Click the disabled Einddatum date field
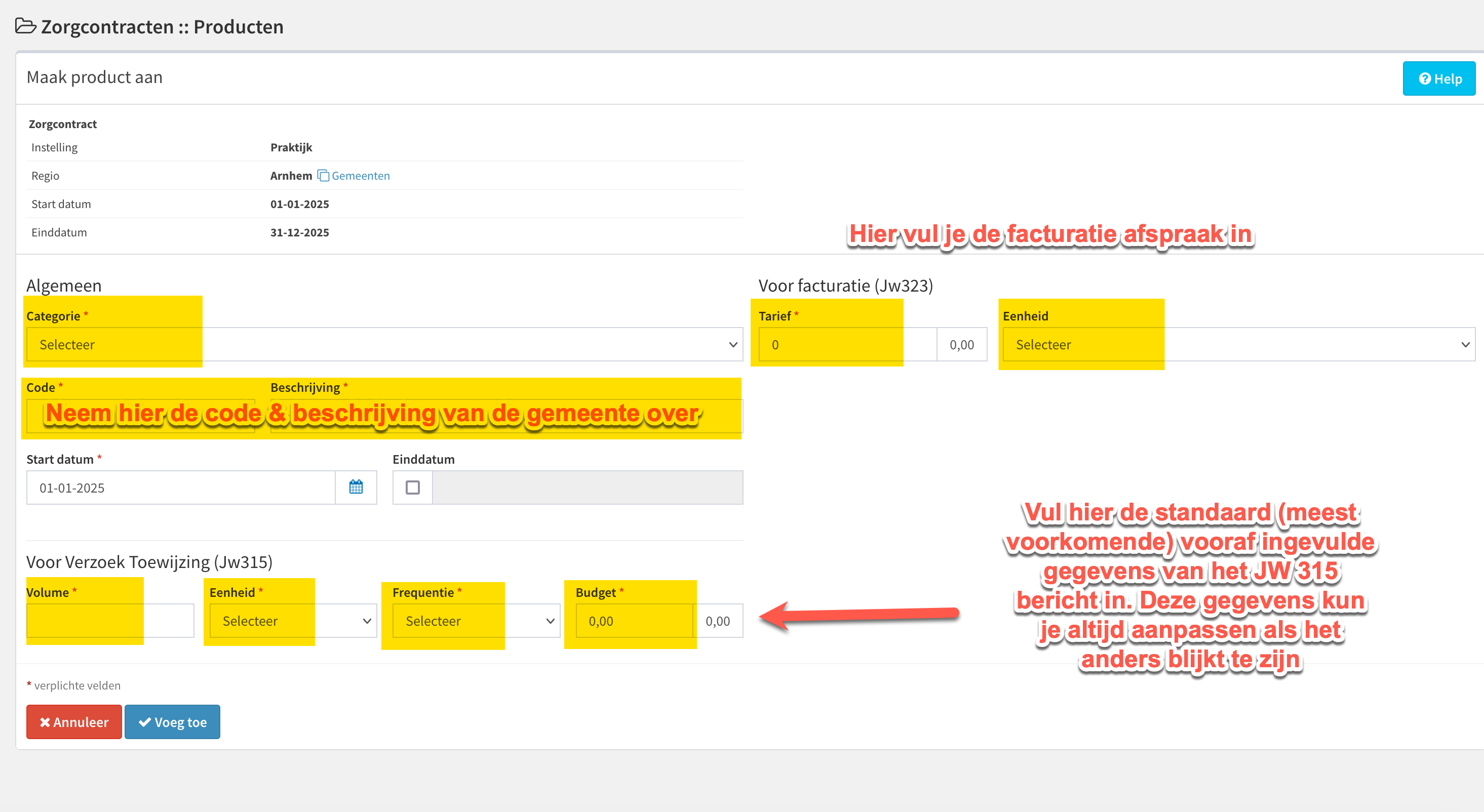The height and width of the screenshot is (812, 1484). pyautogui.click(x=588, y=488)
